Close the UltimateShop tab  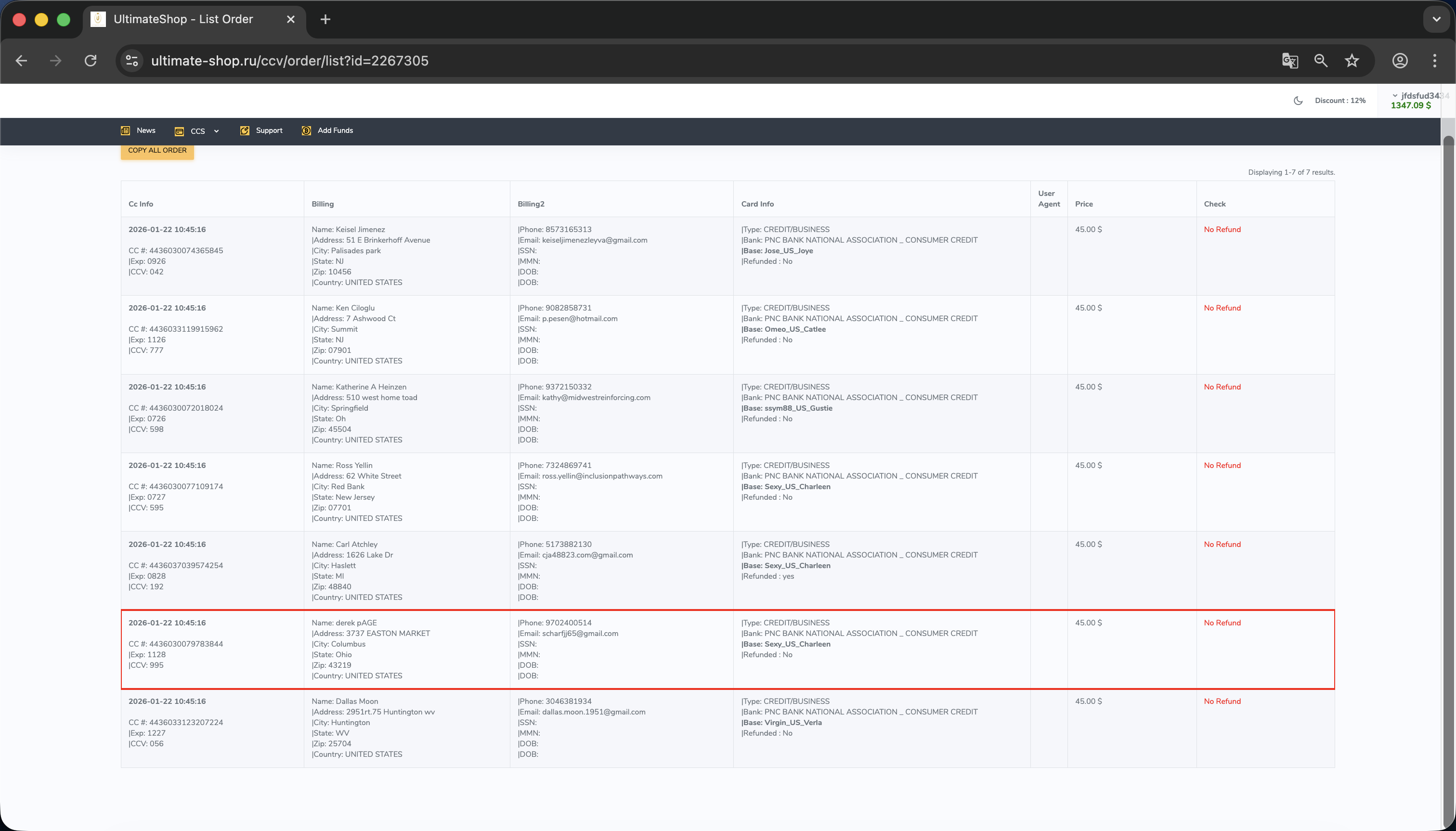(290, 19)
